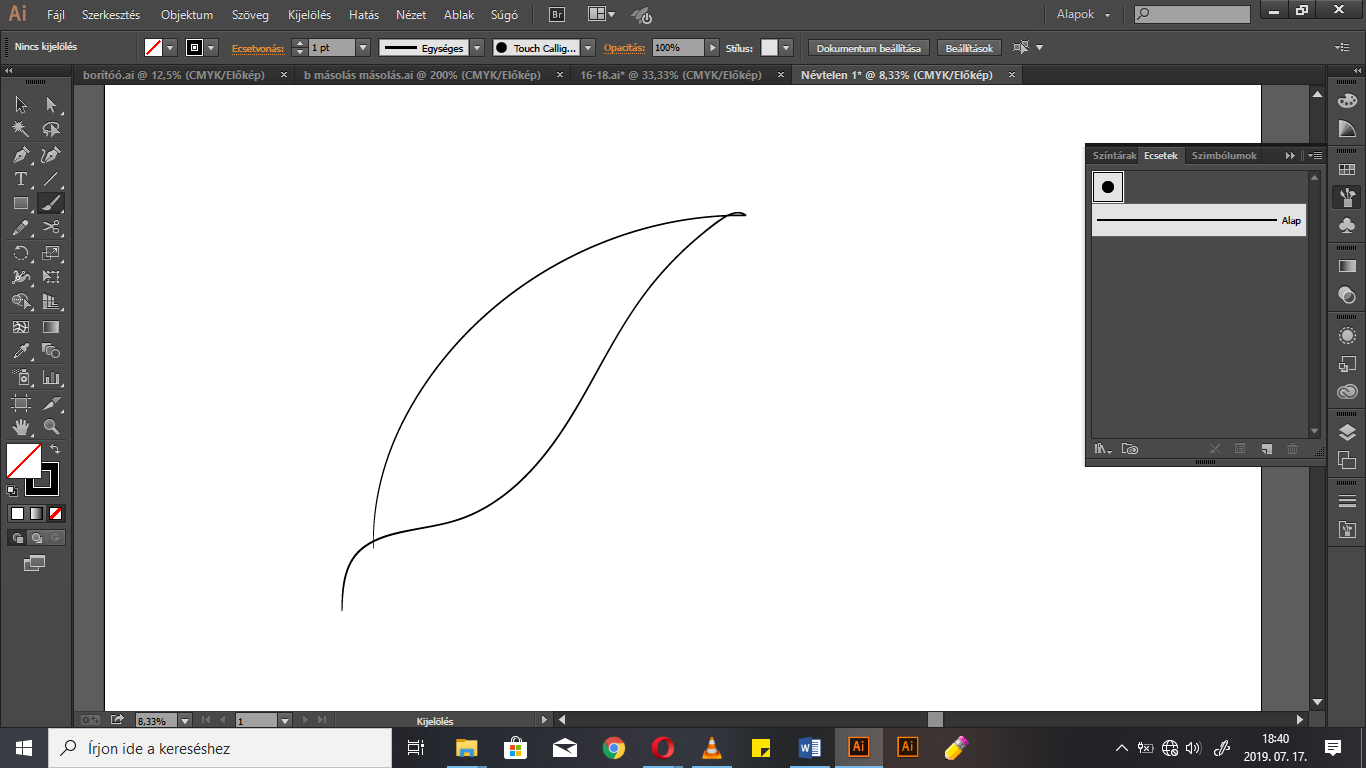Image resolution: width=1366 pixels, height=768 pixels.
Task: Click the Opacitás link
Action: (625, 48)
